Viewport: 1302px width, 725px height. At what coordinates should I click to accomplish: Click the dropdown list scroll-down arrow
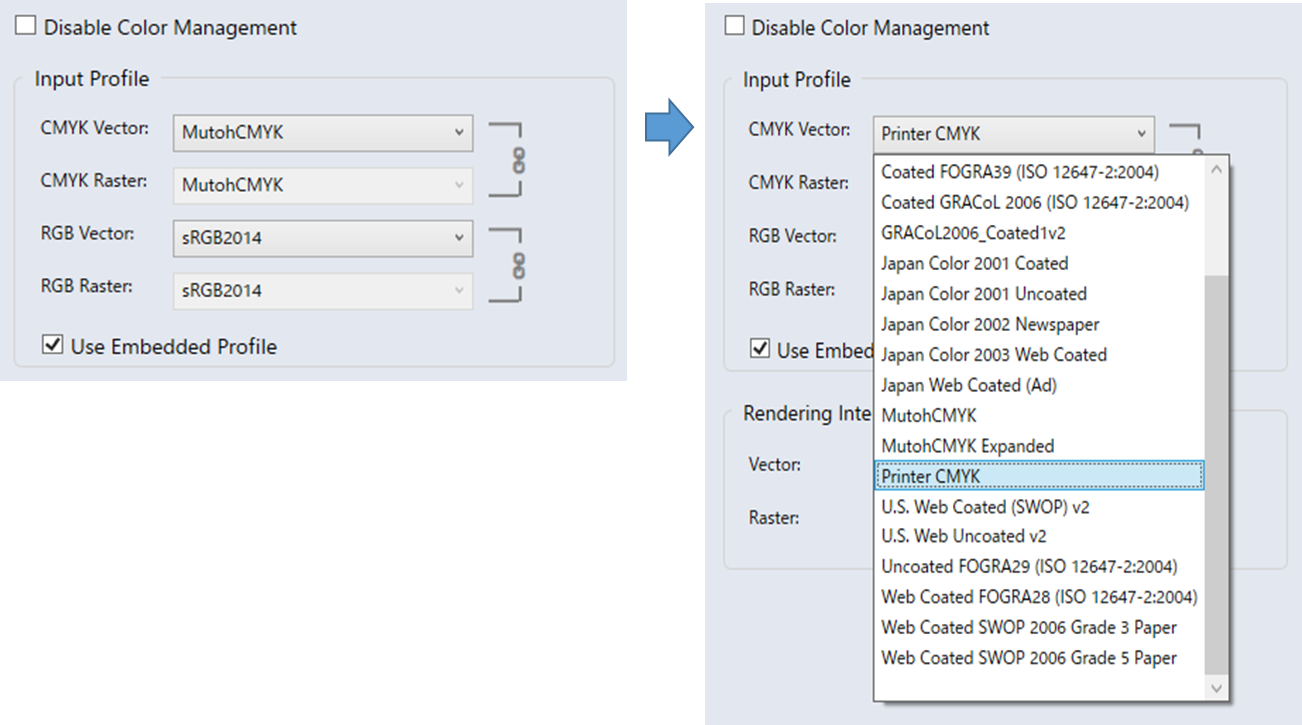click(x=1218, y=689)
